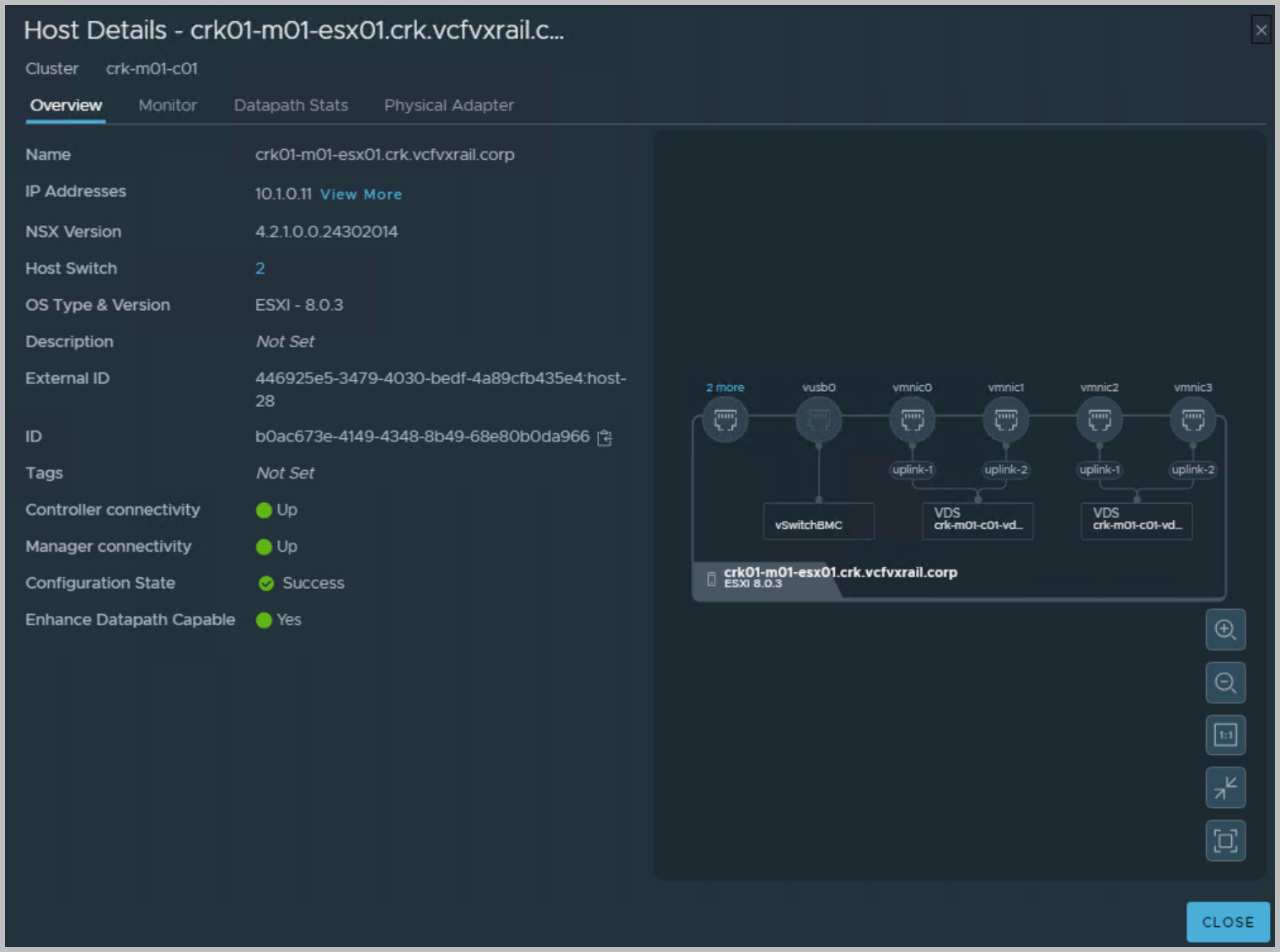The image size is (1280, 952).
Task: Click the host name label in topology diagram
Action: pos(840,572)
